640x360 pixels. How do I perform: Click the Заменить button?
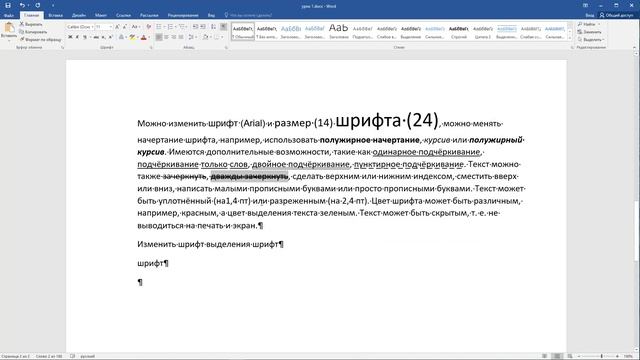[589, 32]
